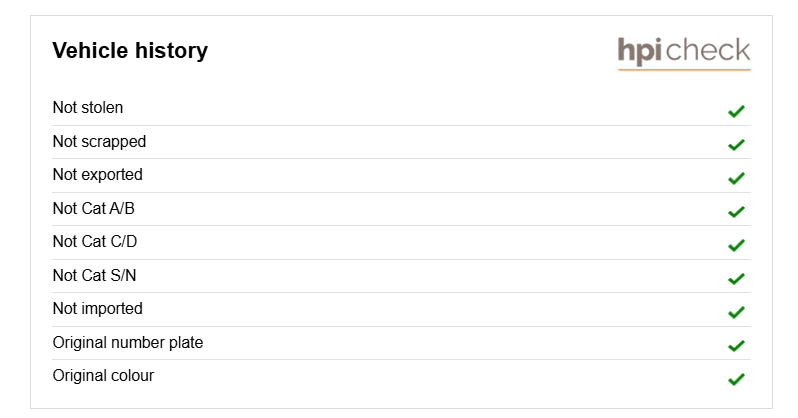Click the Not exported label
The width and height of the screenshot is (798, 418).
coord(98,174)
